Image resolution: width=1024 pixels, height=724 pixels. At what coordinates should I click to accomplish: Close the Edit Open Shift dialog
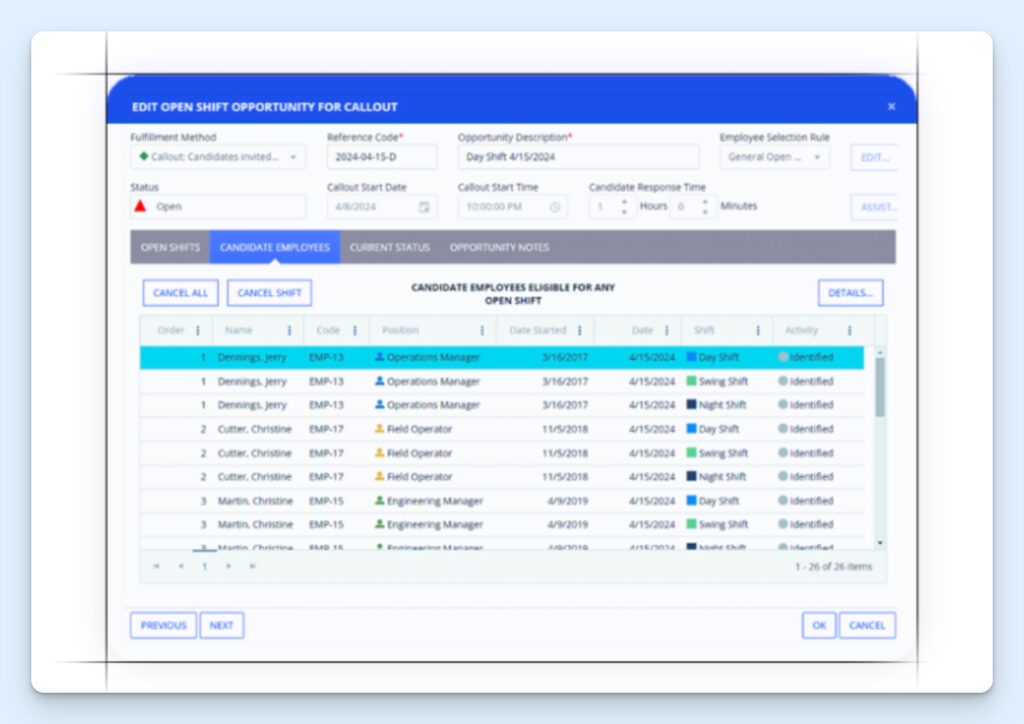pos(891,107)
